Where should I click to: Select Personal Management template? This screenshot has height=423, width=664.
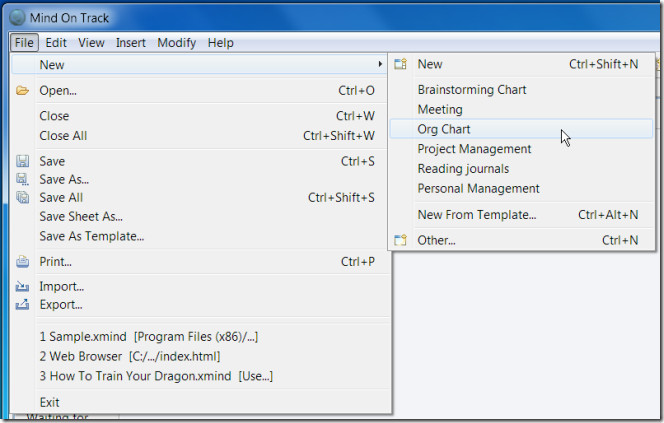pos(521,188)
